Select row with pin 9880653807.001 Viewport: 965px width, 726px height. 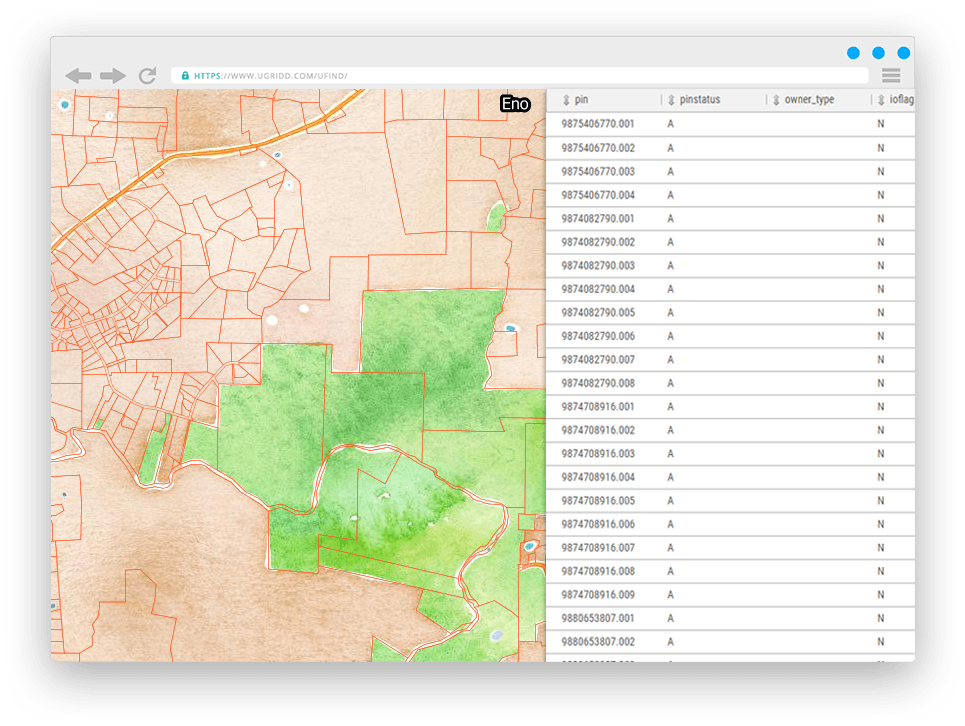click(x=598, y=619)
